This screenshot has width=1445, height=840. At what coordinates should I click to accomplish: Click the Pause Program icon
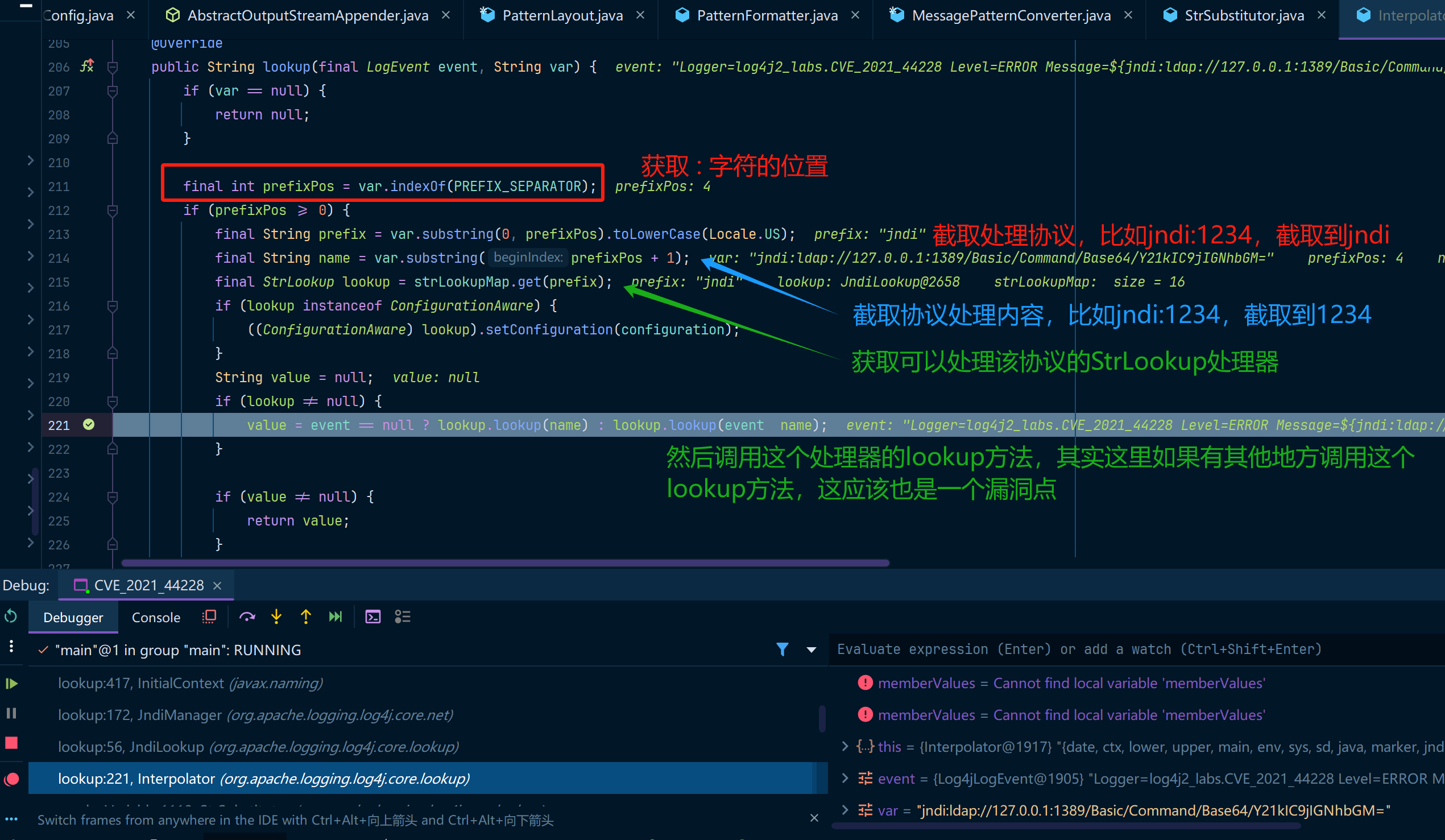click(x=11, y=713)
